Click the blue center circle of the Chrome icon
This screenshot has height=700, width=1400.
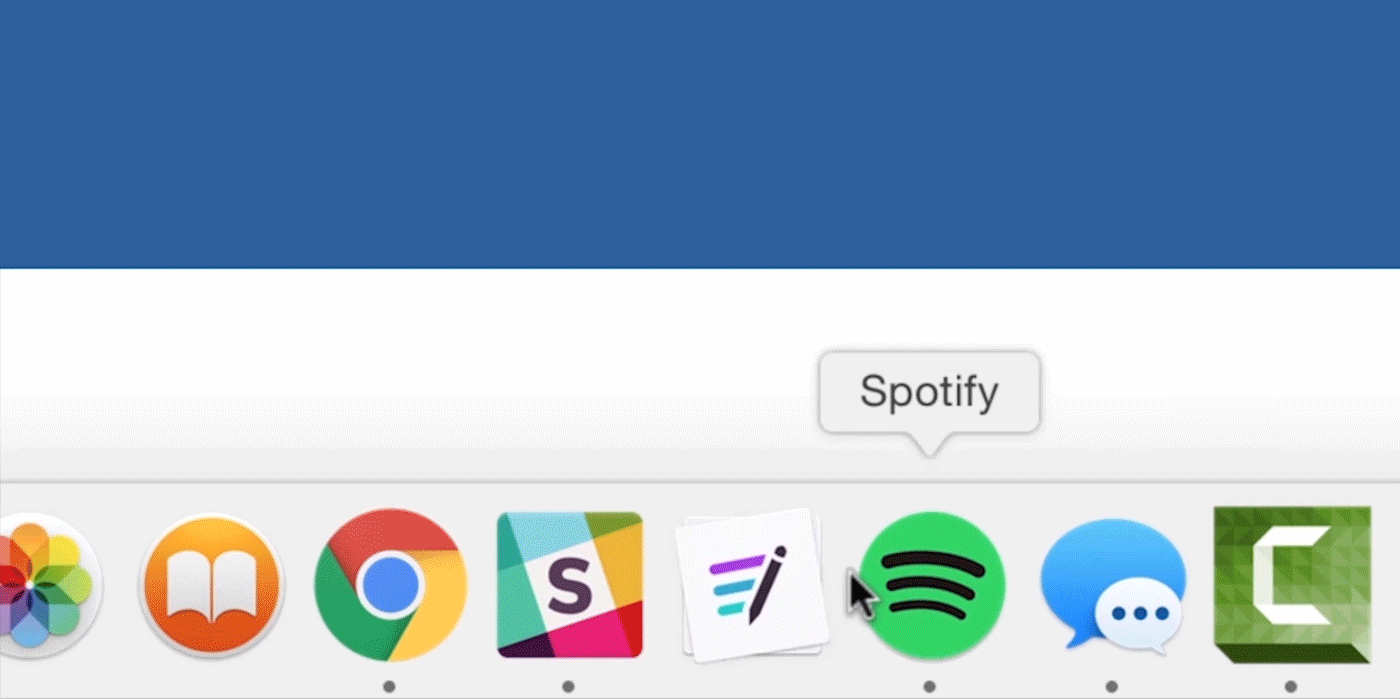click(x=391, y=586)
